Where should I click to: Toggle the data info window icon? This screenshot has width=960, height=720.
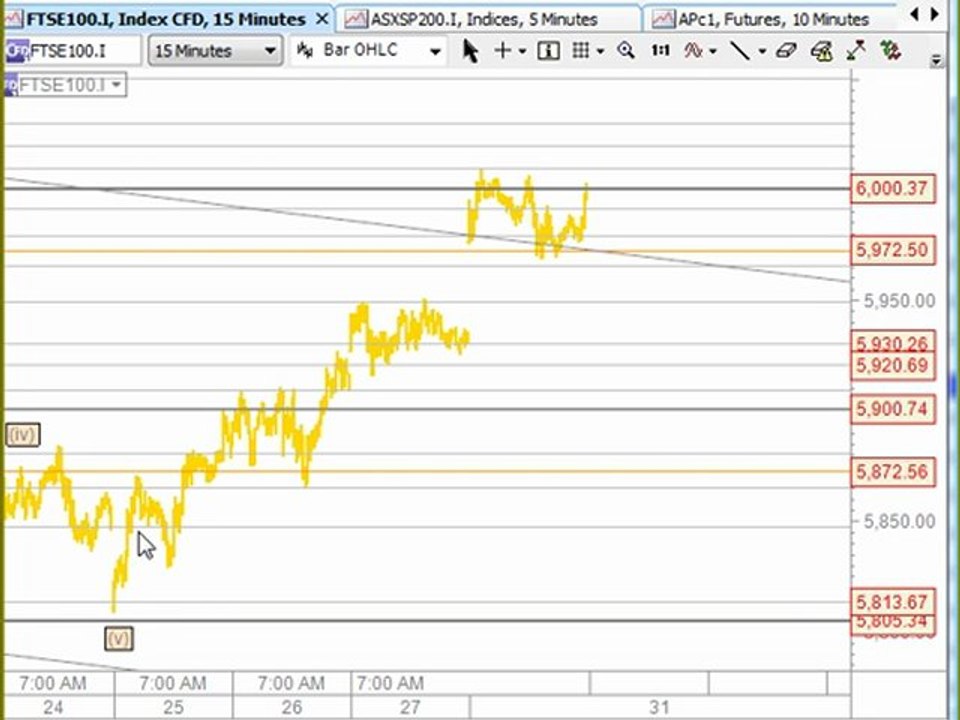pyautogui.click(x=548, y=51)
